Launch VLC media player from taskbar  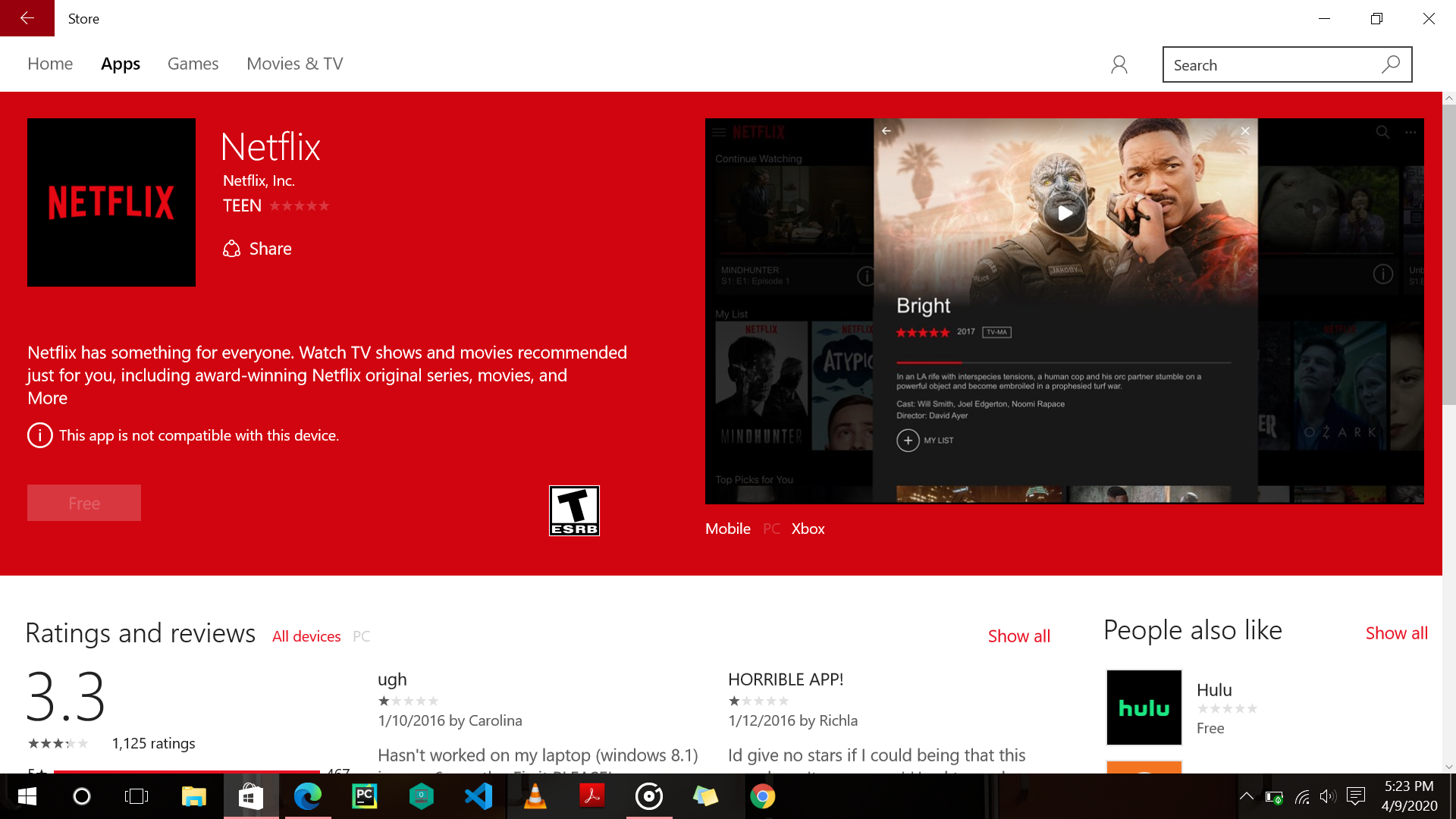click(535, 796)
